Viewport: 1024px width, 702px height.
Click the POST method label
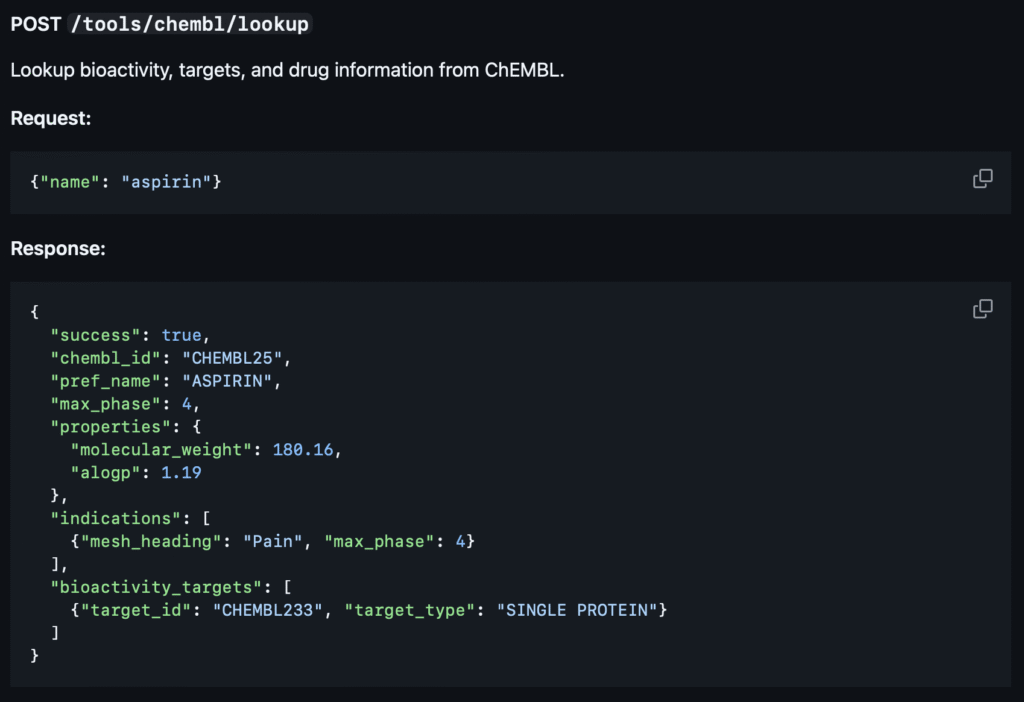pyautogui.click(x=36, y=25)
